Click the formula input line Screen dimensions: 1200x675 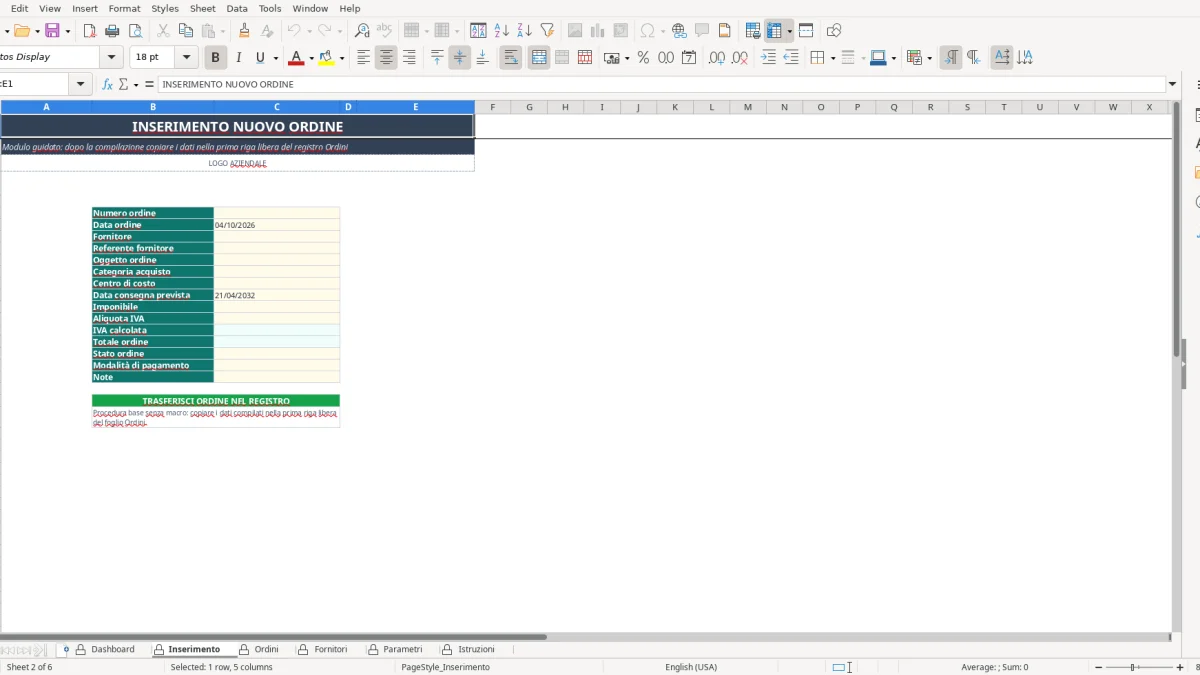click(x=662, y=85)
